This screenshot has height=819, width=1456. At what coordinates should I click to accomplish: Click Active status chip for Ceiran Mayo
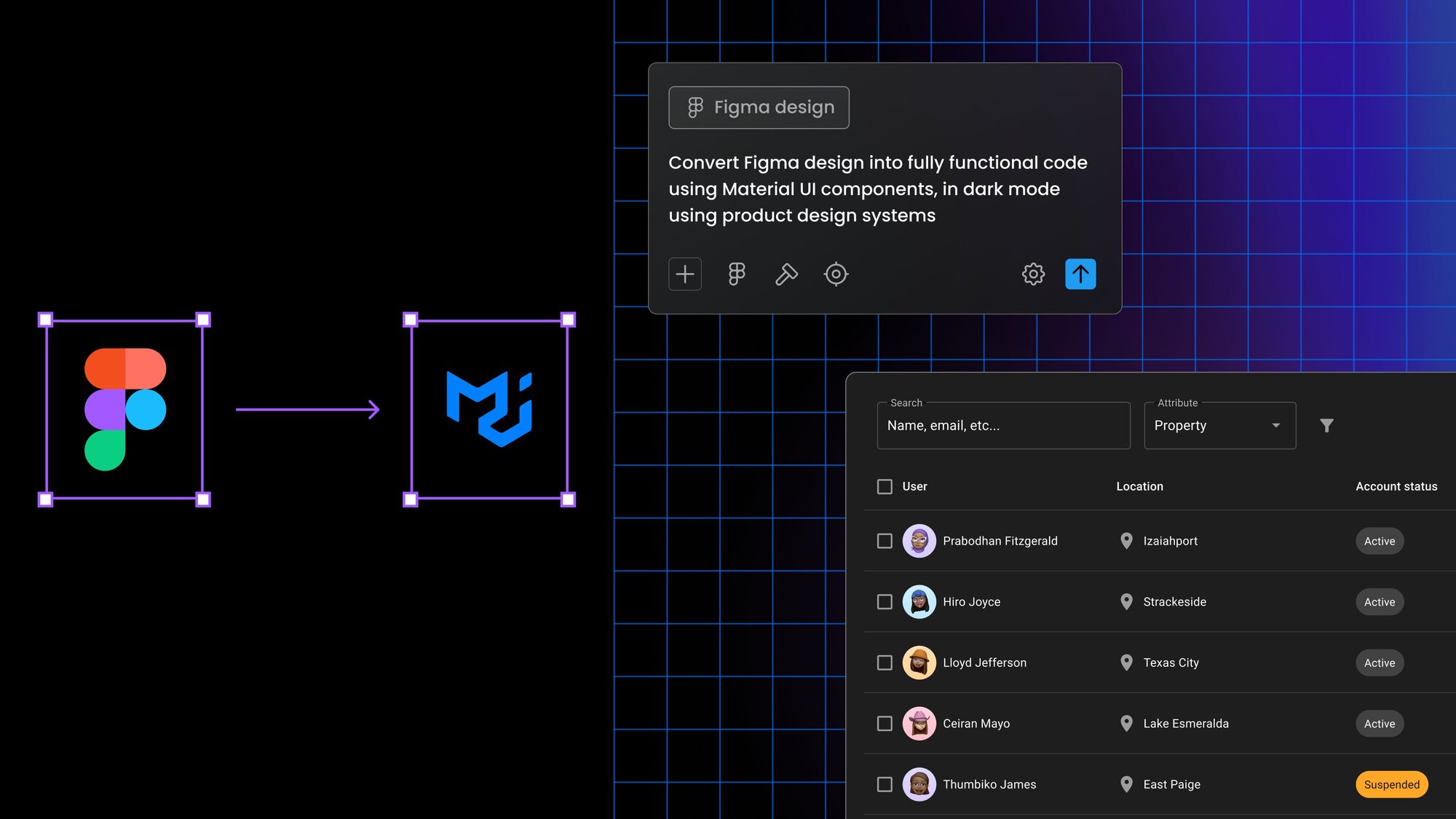pos(1380,724)
